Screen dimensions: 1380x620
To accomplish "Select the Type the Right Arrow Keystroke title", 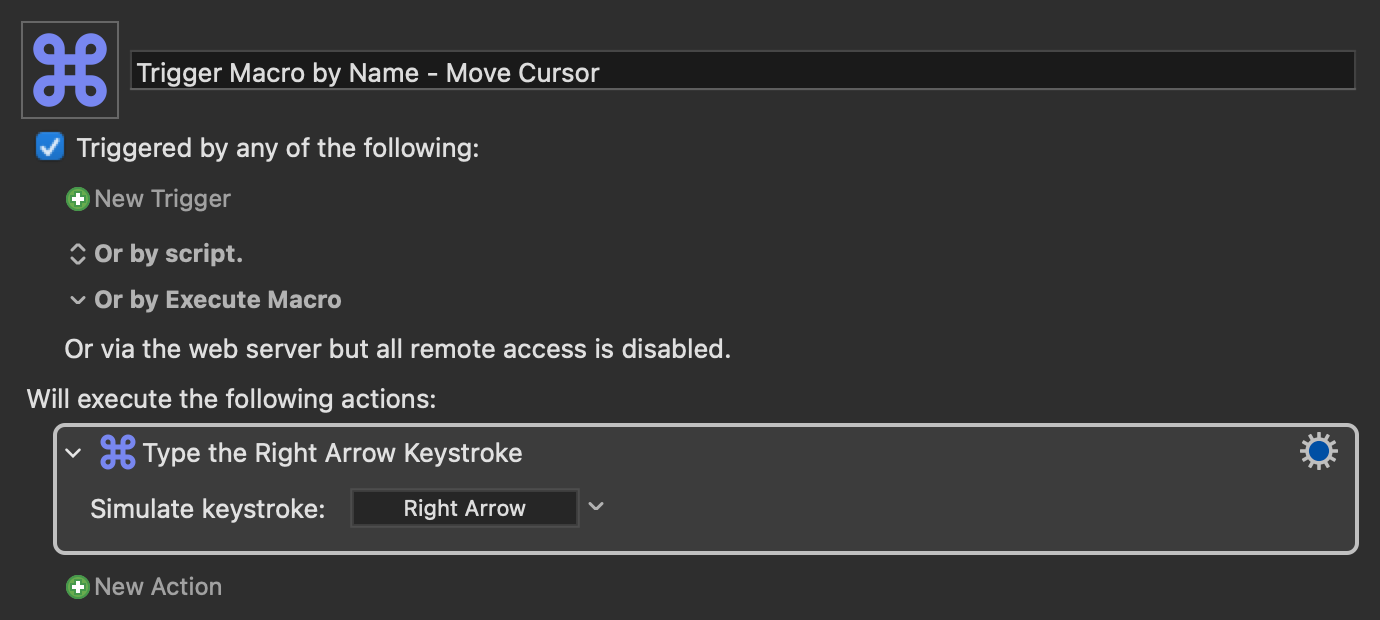I will click(x=333, y=453).
